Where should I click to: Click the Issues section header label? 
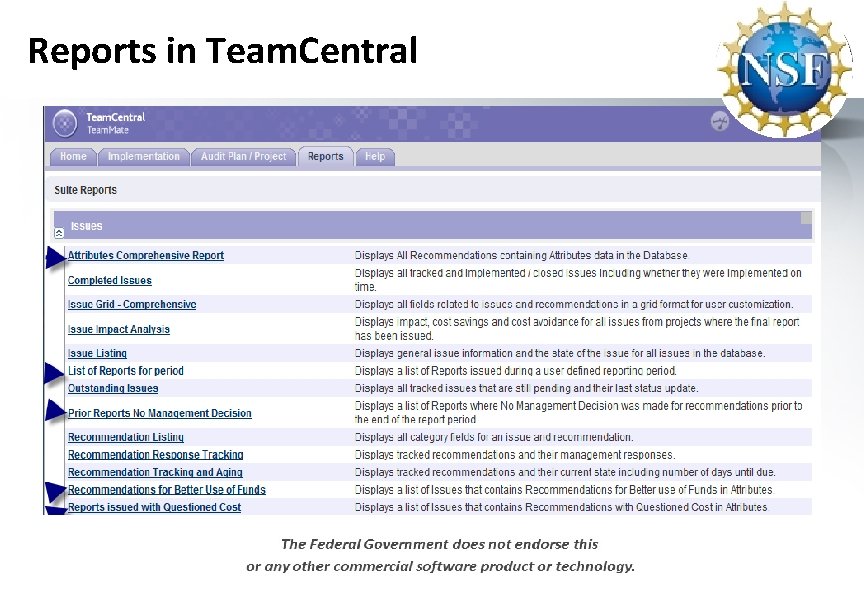[x=87, y=226]
